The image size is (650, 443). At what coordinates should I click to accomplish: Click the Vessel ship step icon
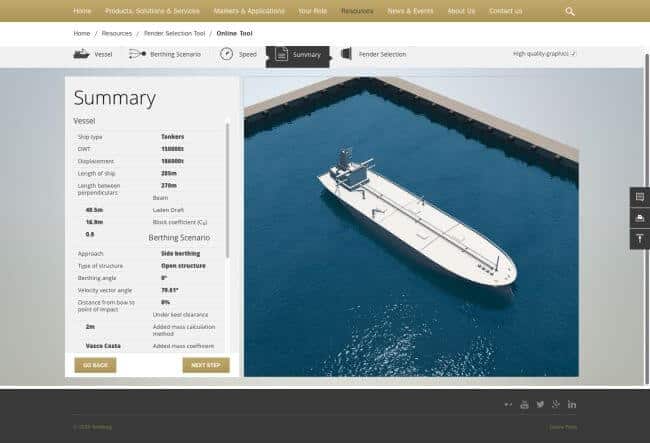[81, 54]
